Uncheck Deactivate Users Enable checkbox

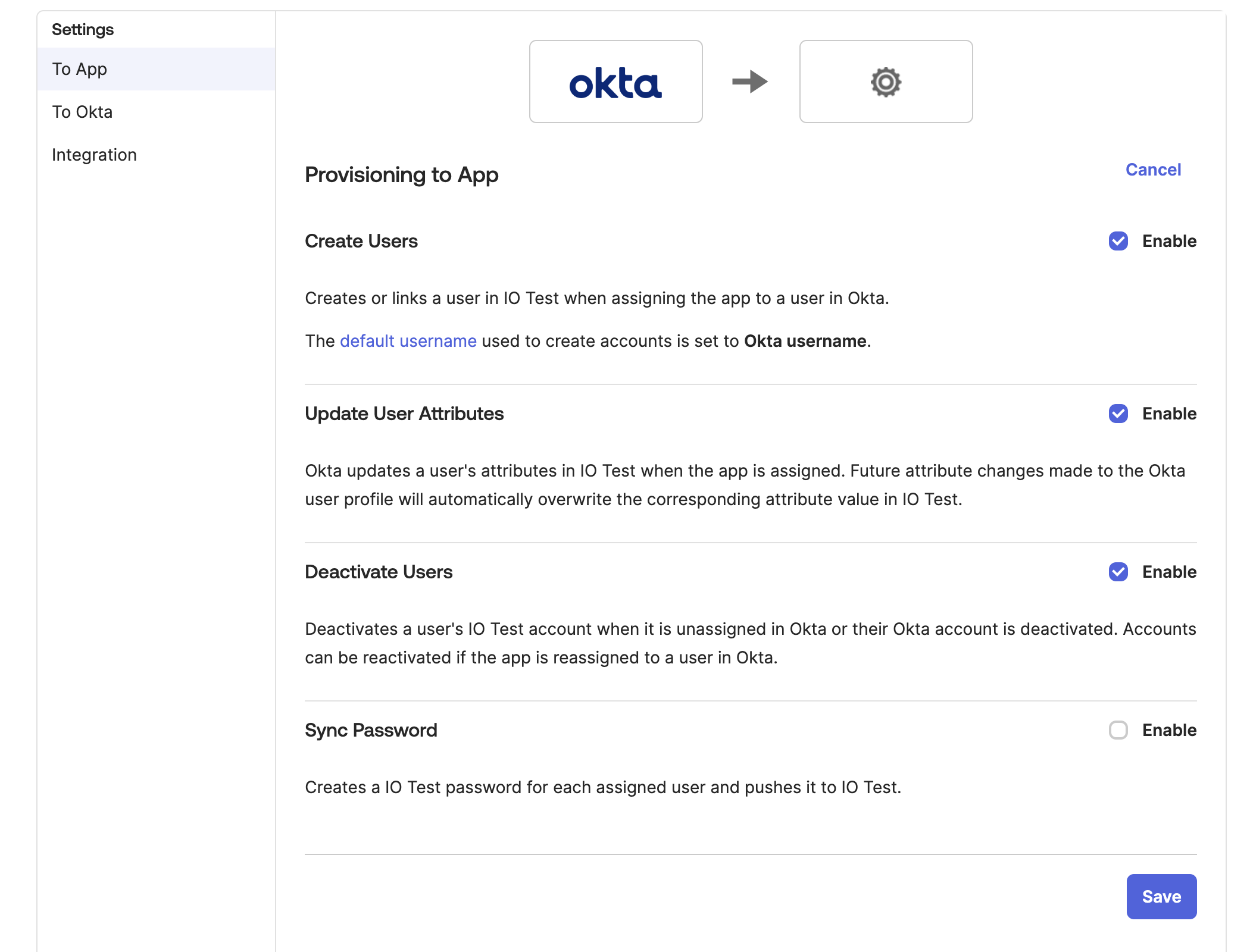pyautogui.click(x=1118, y=572)
